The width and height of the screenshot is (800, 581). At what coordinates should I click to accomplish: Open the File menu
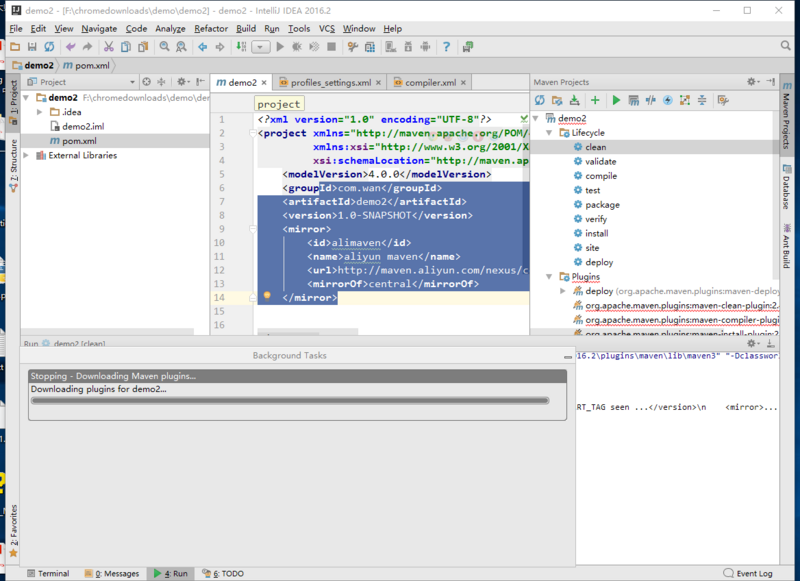coord(16,29)
